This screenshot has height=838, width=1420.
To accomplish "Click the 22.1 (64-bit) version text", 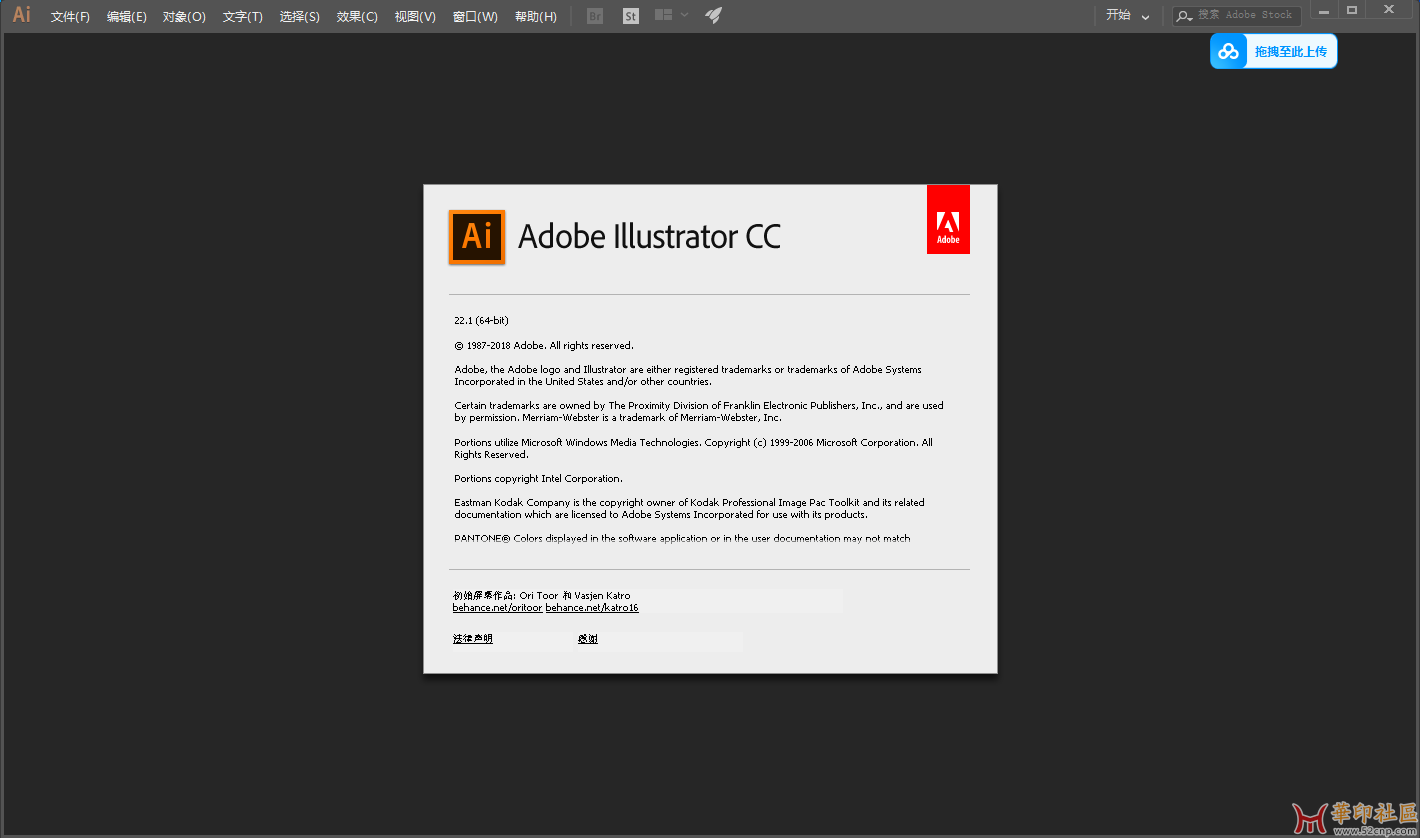I will (481, 320).
